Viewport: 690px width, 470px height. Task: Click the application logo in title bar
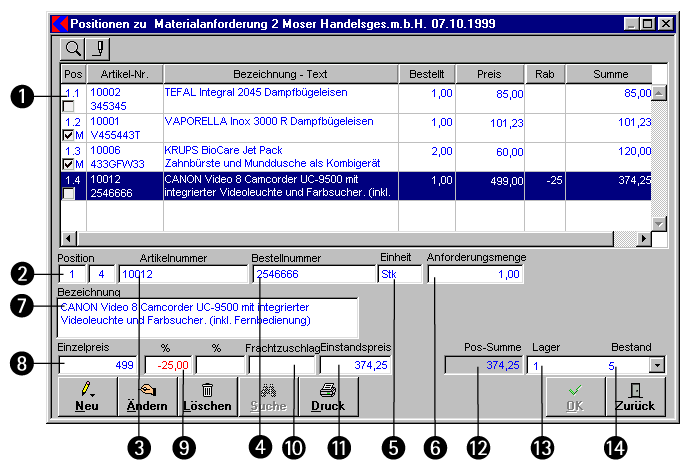[x=60, y=24]
